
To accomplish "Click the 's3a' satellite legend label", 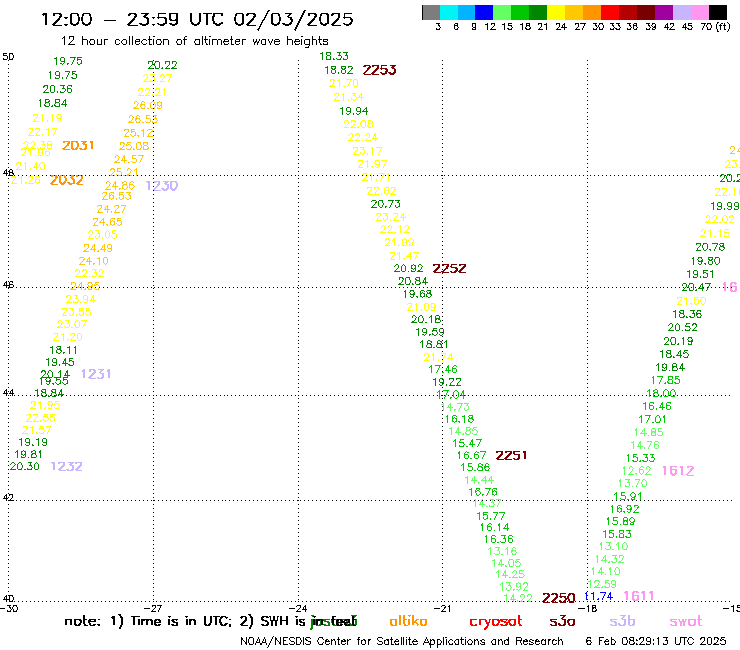I will [563, 622].
